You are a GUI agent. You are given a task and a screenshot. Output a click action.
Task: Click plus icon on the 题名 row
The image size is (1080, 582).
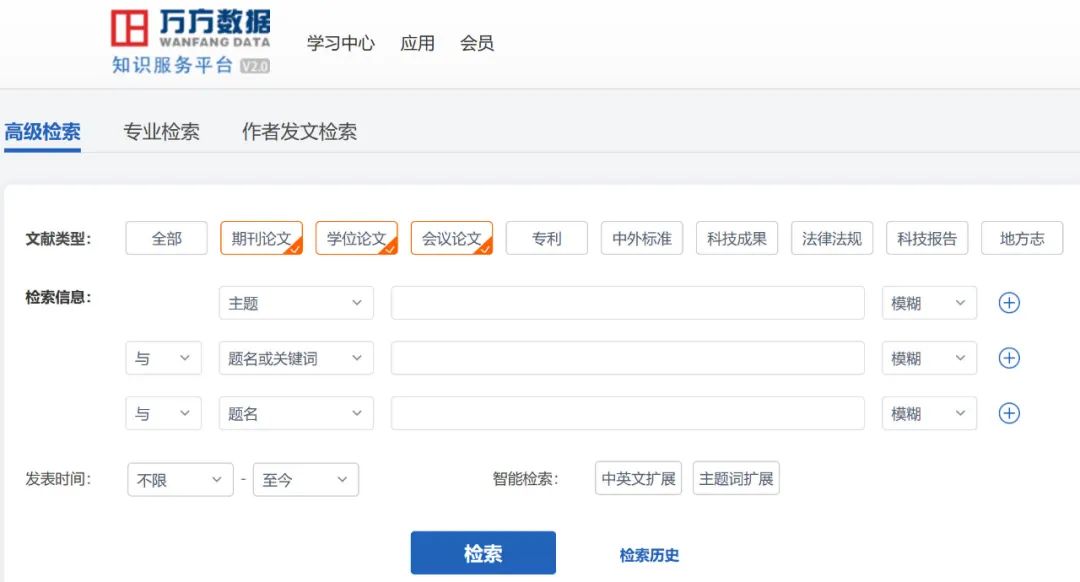[1009, 413]
